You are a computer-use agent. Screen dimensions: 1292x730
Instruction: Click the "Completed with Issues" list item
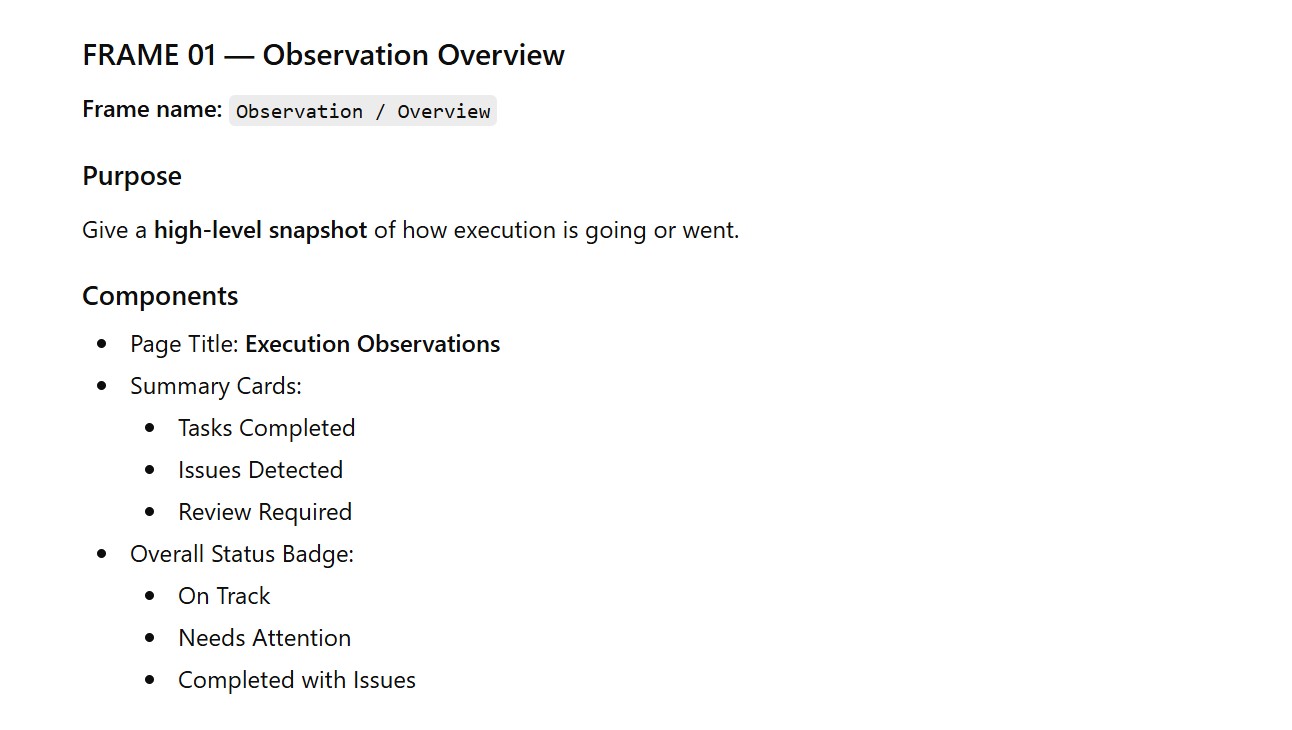296,680
